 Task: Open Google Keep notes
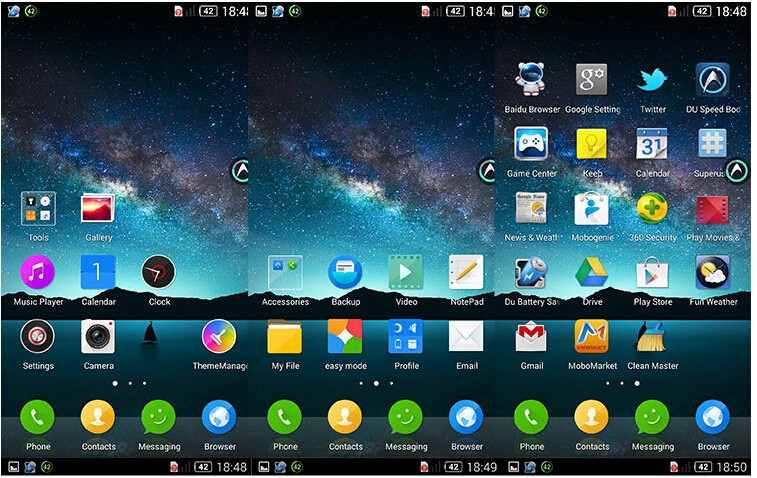coord(592,144)
